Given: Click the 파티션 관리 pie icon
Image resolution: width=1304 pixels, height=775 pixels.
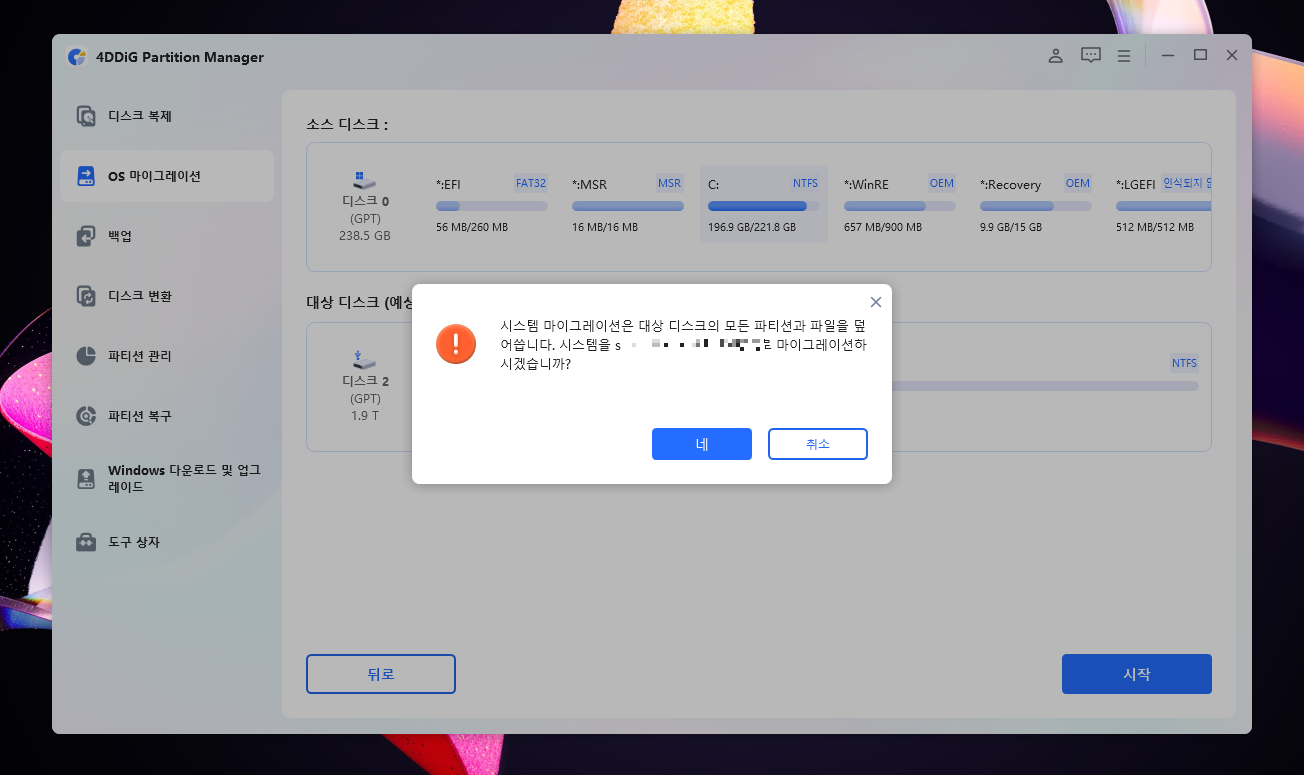Looking at the screenshot, I should pyautogui.click(x=87, y=356).
